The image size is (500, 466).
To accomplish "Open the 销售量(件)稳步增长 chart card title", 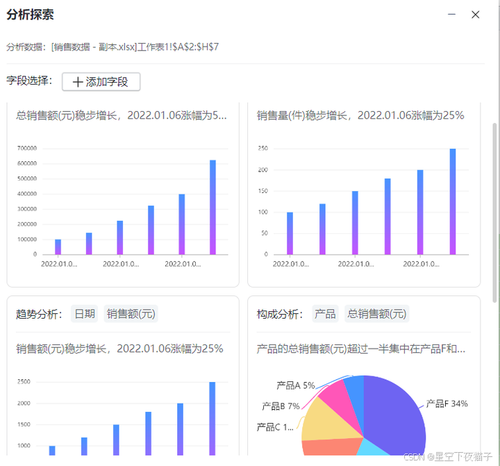I will pos(360,115).
